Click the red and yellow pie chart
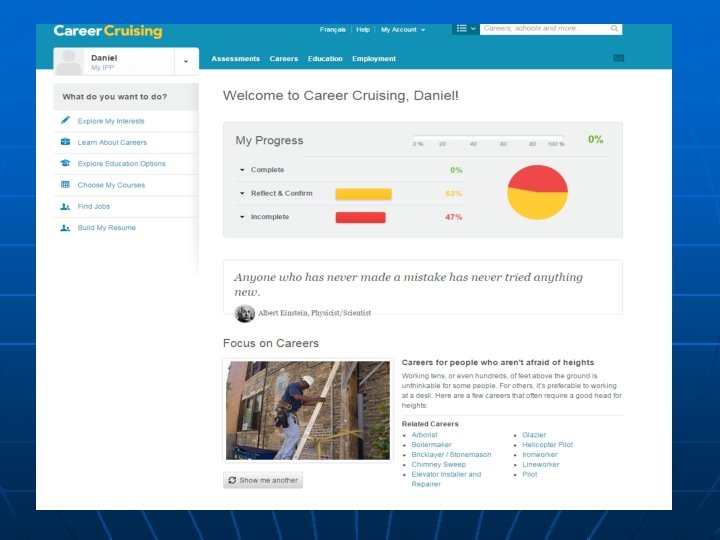 (x=537, y=192)
